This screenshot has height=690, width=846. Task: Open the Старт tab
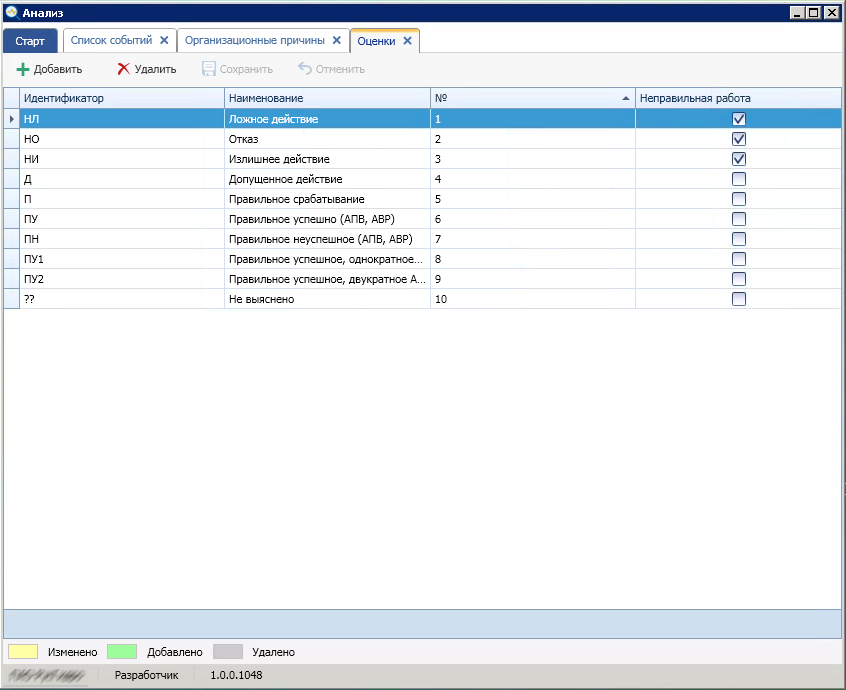(30, 41)
